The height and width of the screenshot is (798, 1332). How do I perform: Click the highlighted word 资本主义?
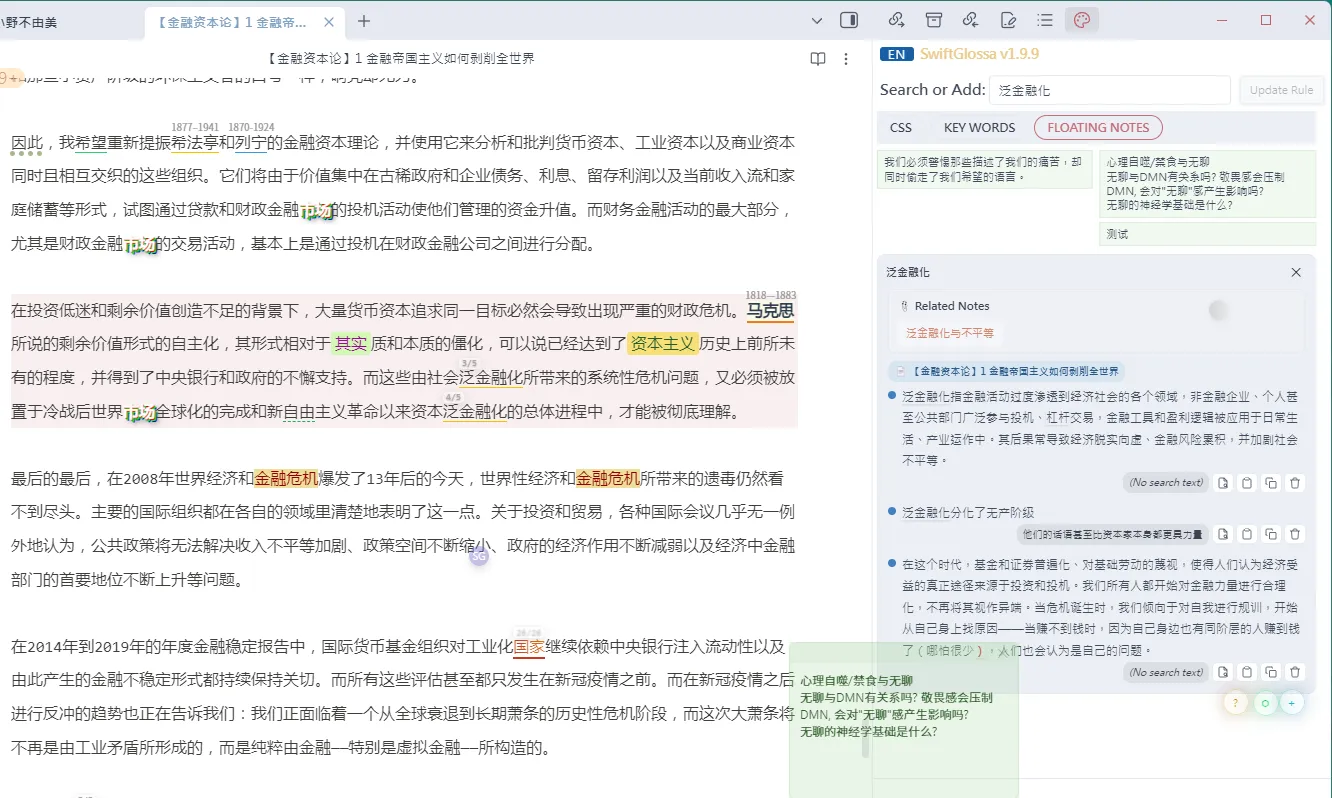(x=662, y=344)
